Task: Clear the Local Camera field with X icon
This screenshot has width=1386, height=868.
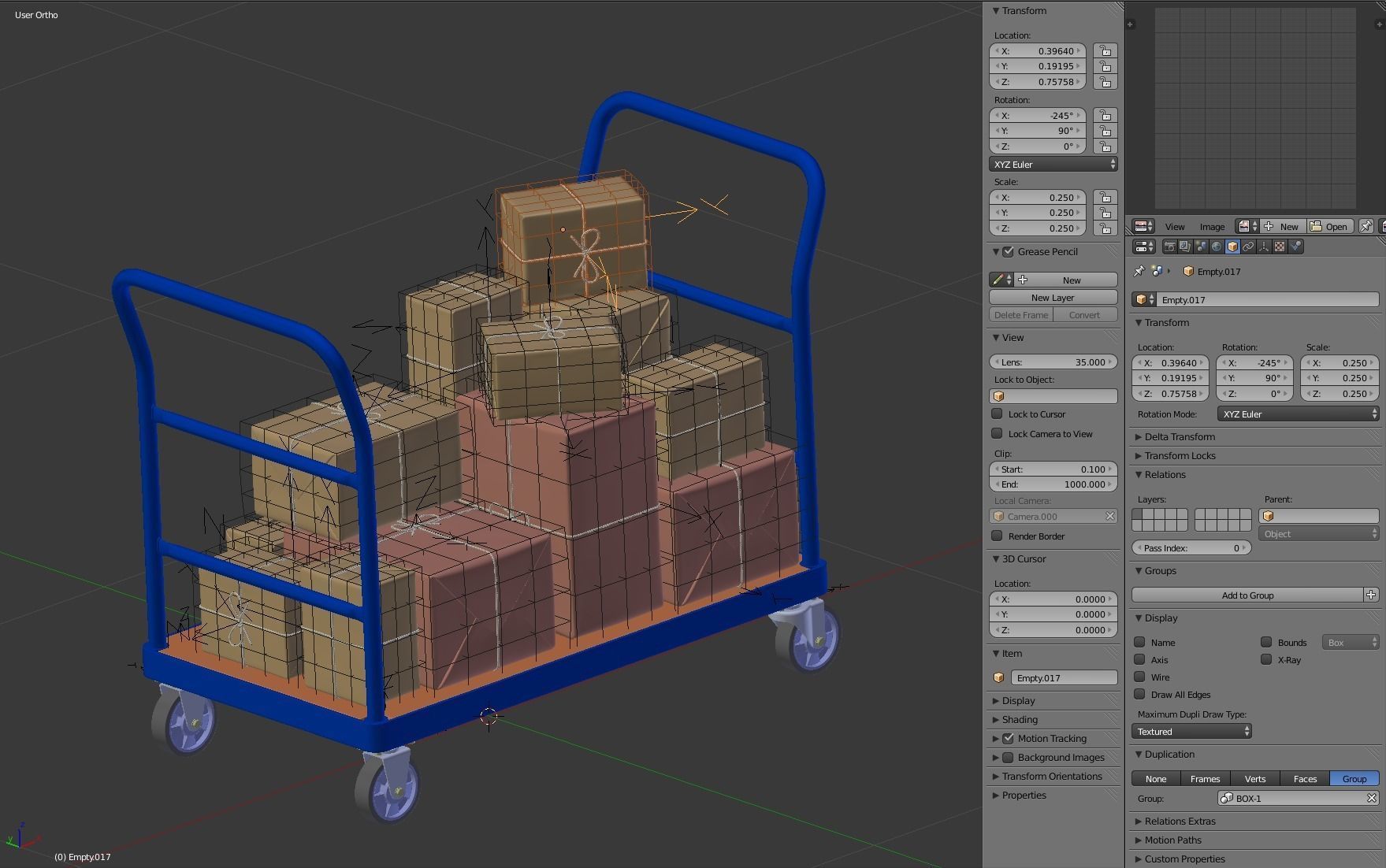Action: [x=1109, y=517]
